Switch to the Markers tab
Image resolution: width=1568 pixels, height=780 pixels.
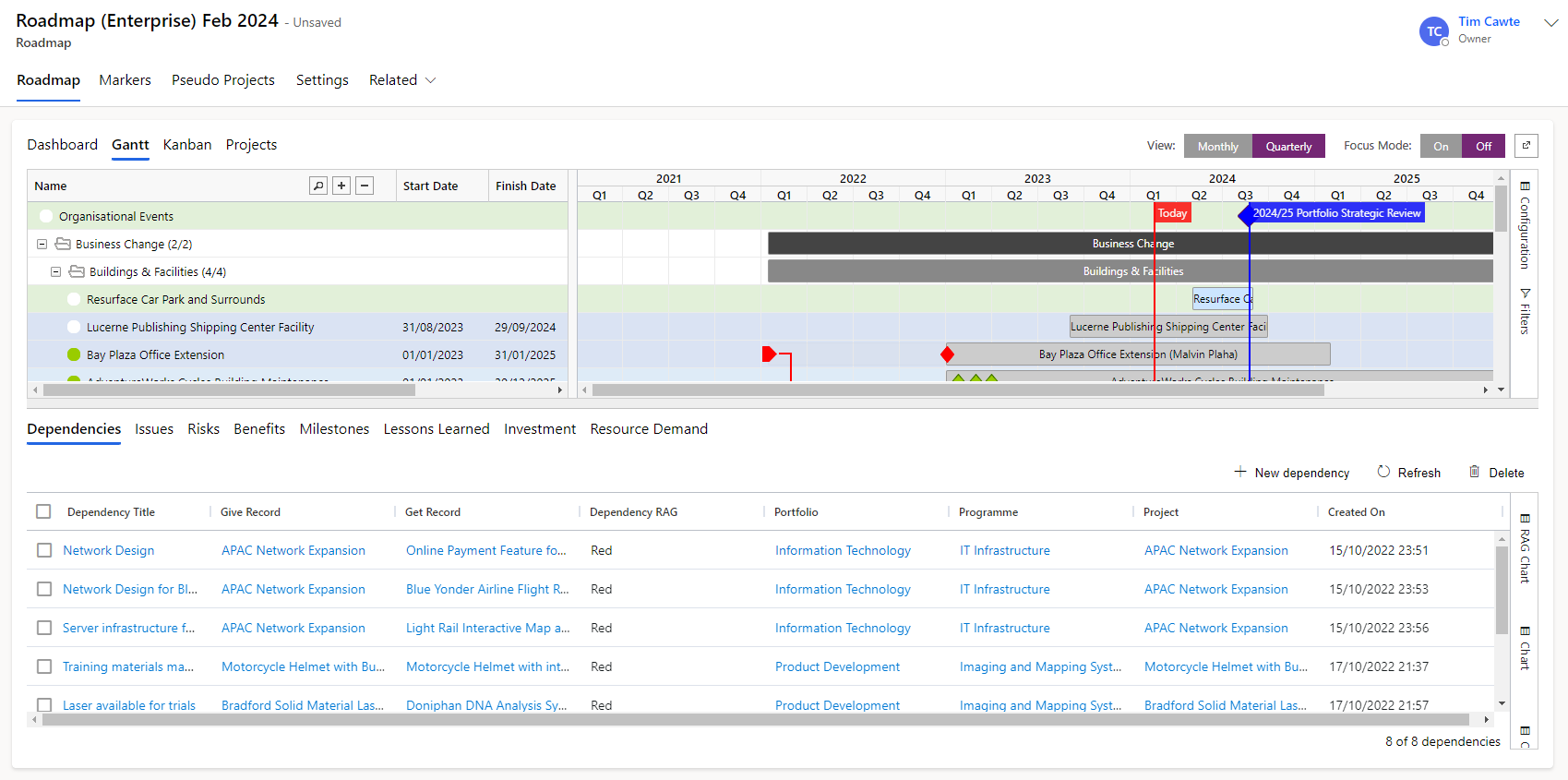coord(125,80)
